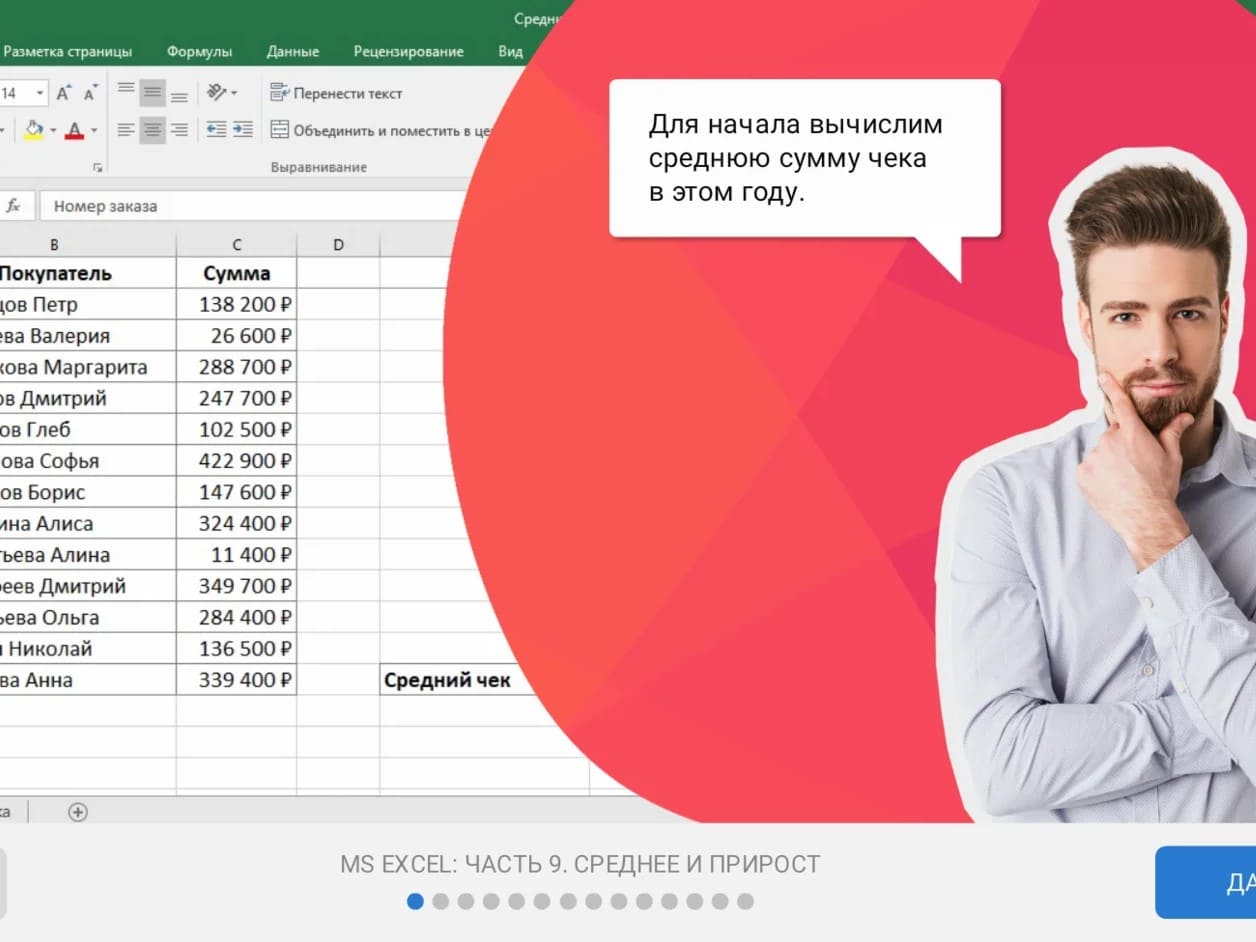Switch to the Данные tab
The height and width of the screenshot is (942, 1256).
click(293, 51)
